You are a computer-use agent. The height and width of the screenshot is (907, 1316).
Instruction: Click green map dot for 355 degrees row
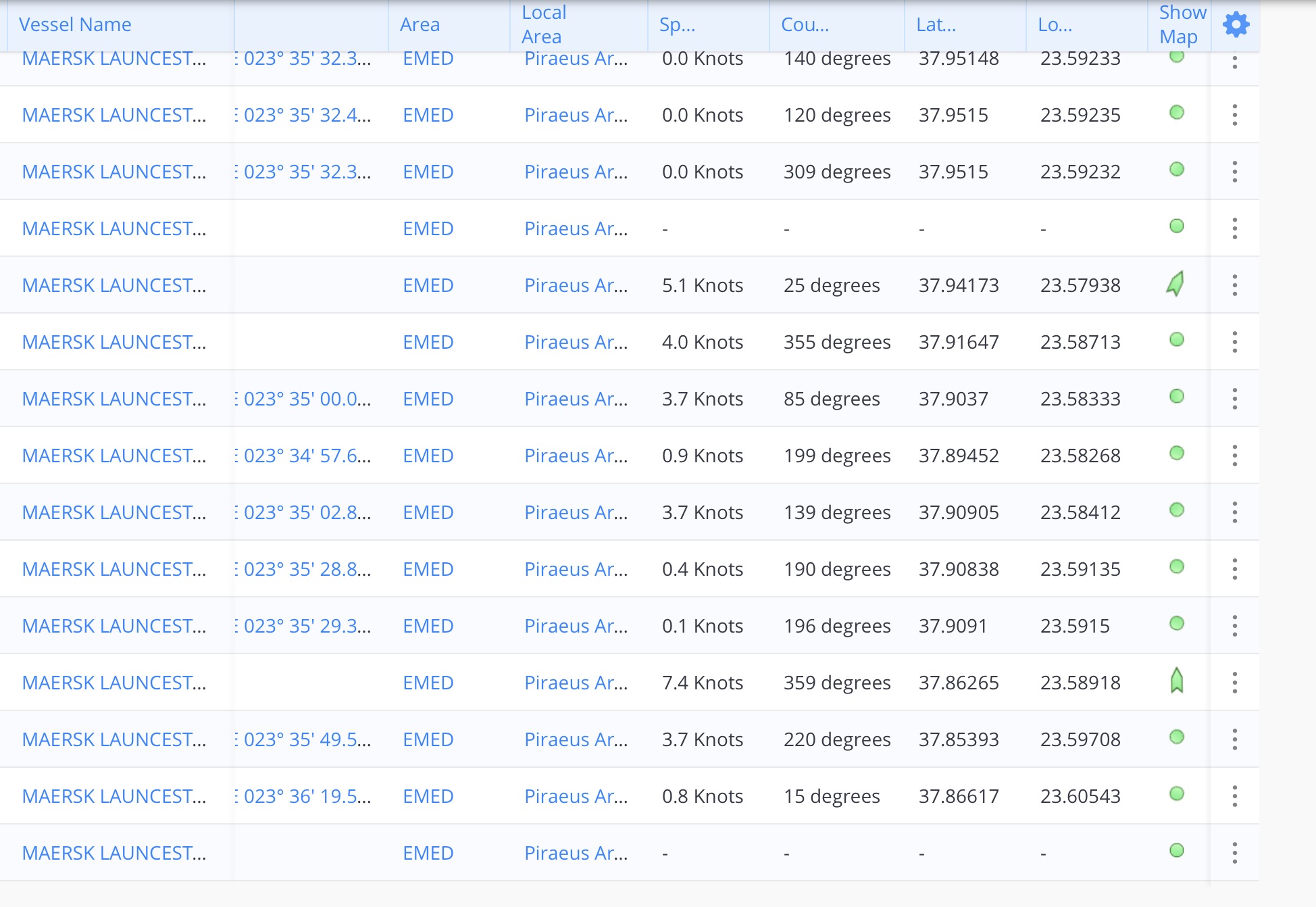[1177, 339]
